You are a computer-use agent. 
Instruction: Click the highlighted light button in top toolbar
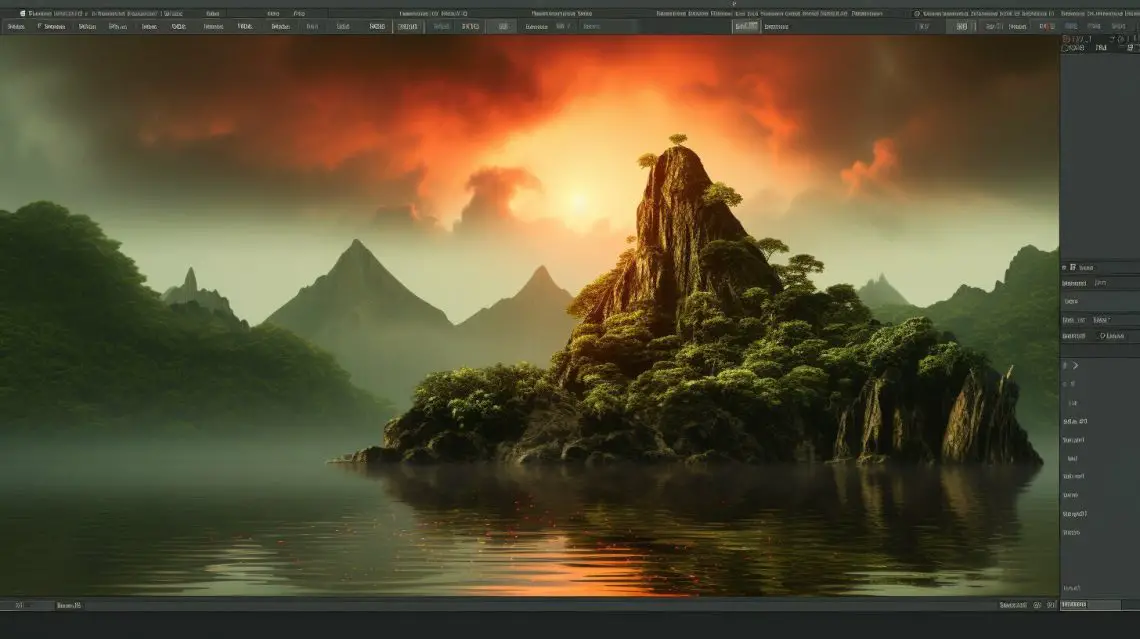pos(746,27)
